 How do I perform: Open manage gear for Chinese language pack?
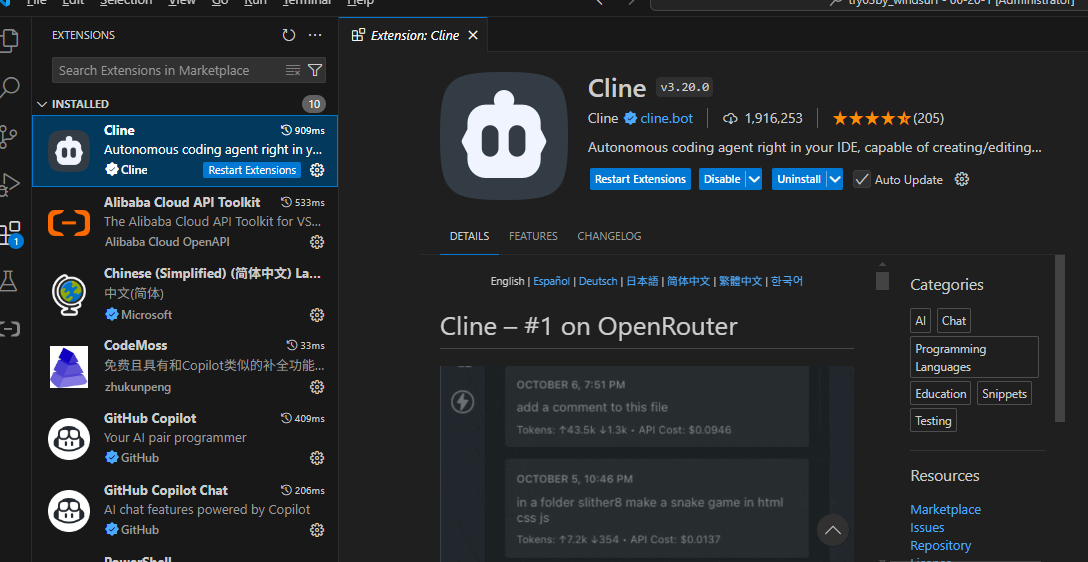(317, 314)
